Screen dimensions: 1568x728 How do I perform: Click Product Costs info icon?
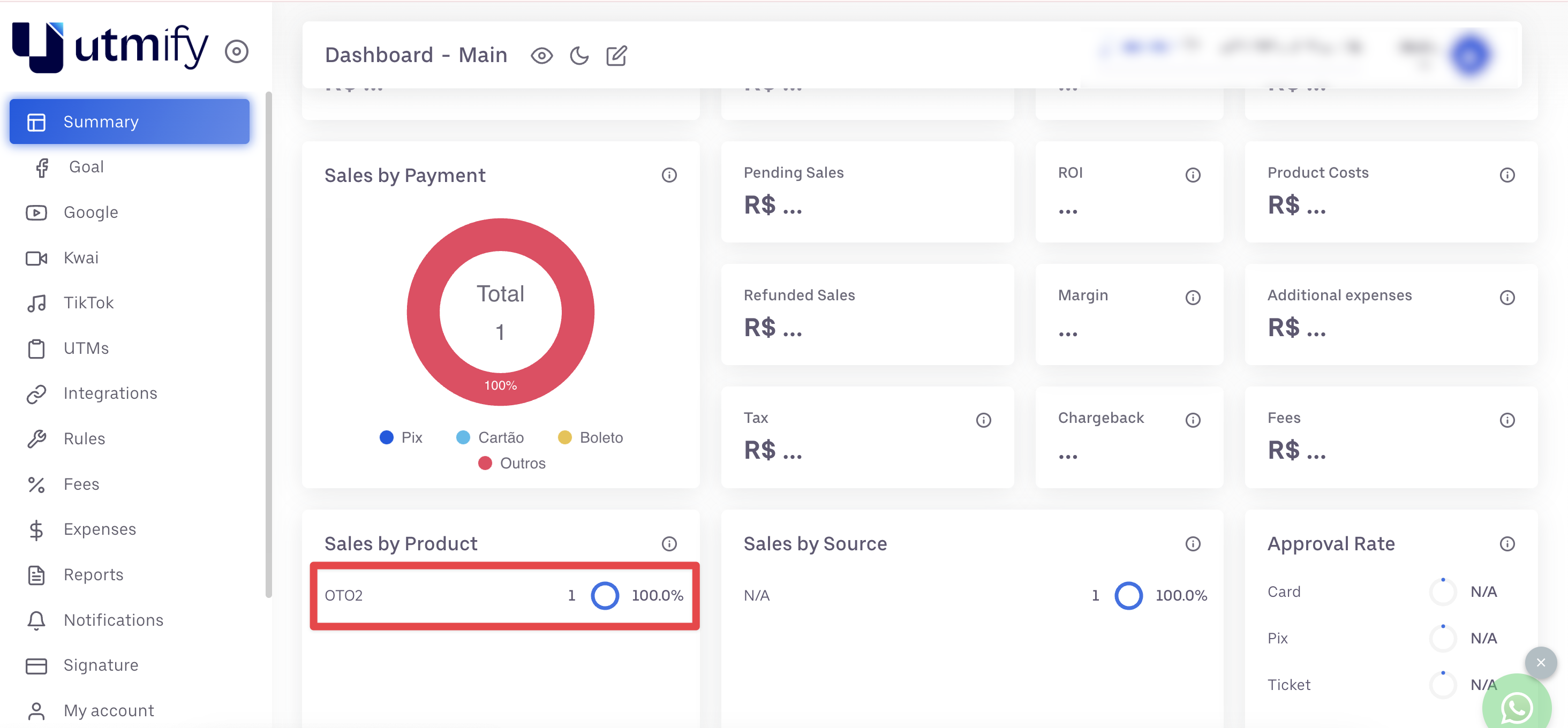1506,175
